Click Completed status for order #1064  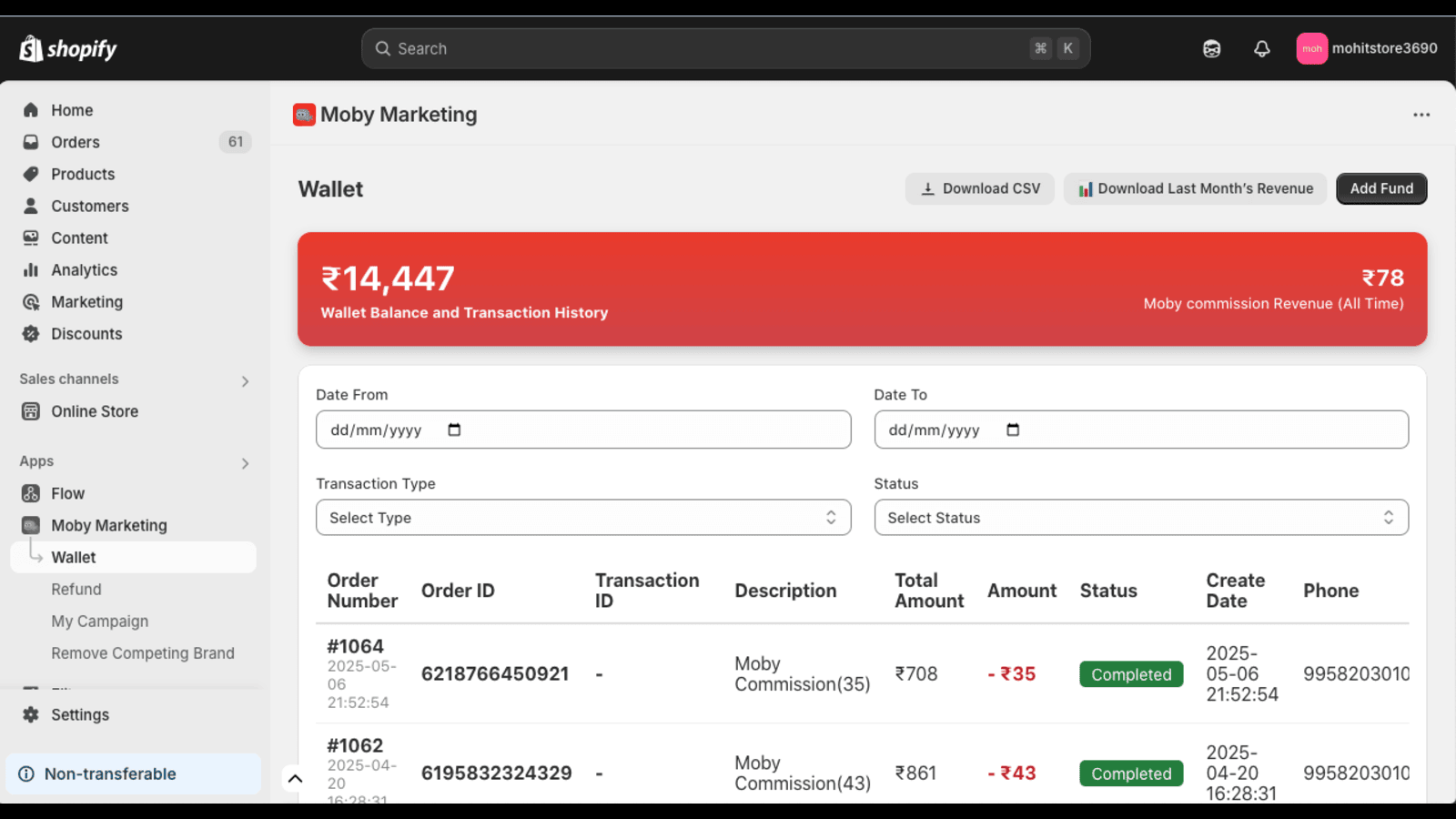[x=1131, y=674]
